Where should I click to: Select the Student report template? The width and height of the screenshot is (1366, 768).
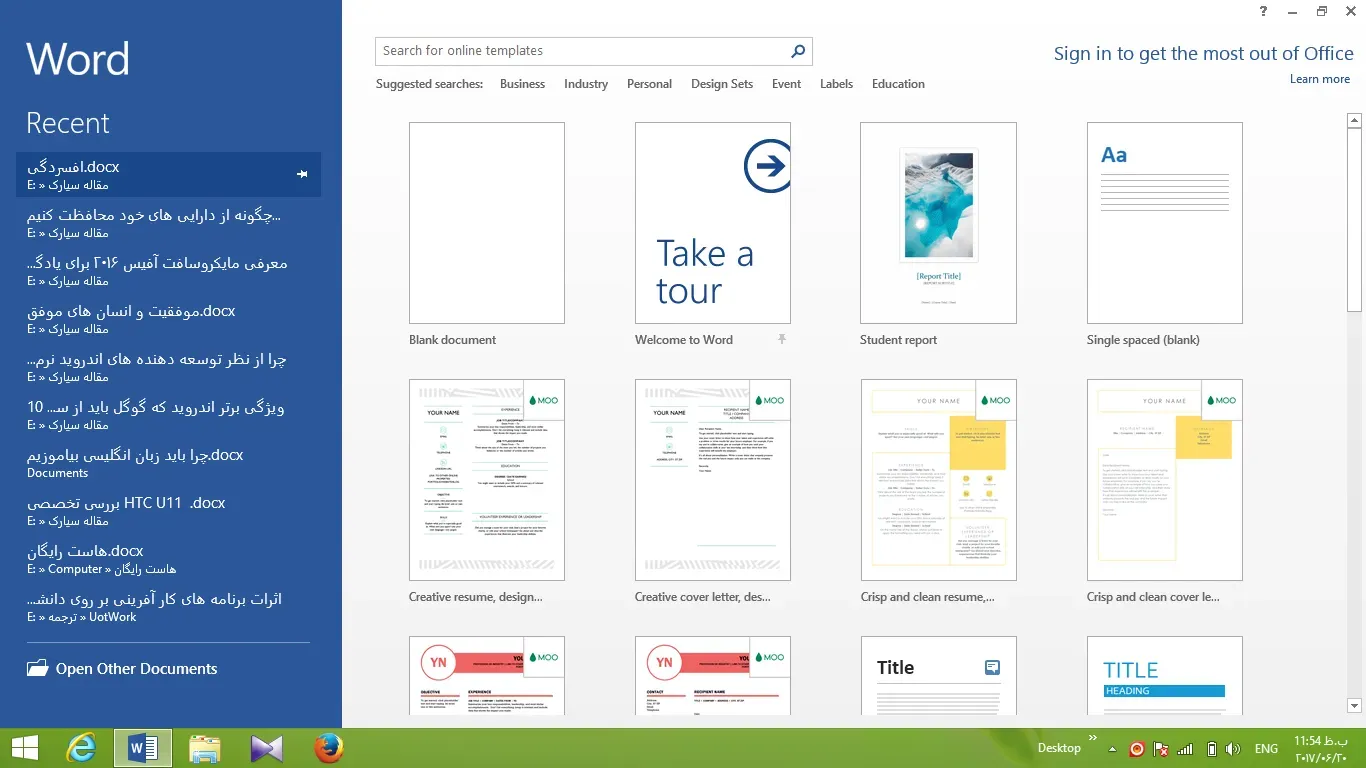click(x=938, y=223)
